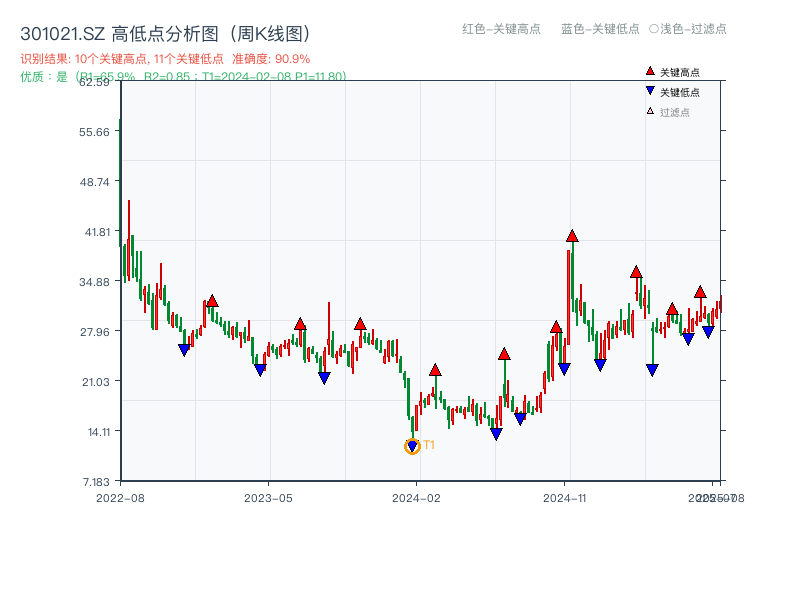Click the x-axis date 2023-05
Screen dimensions: 800x600
[x=268, y=498]
